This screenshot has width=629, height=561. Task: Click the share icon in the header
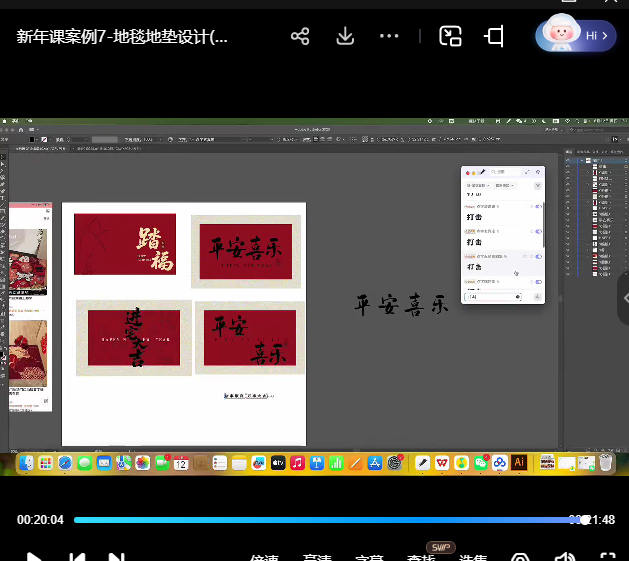pos(300,37)
